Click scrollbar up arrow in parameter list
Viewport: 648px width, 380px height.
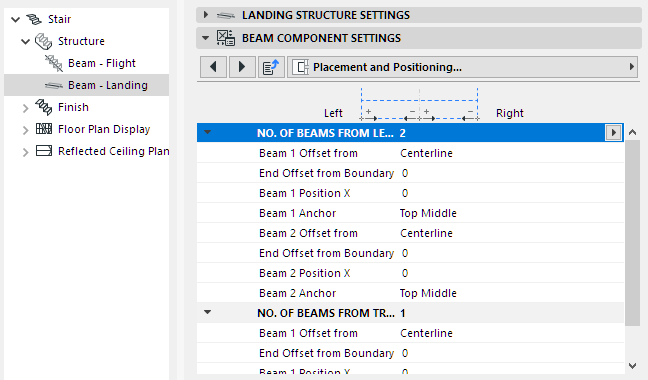[x=632, y=133]
